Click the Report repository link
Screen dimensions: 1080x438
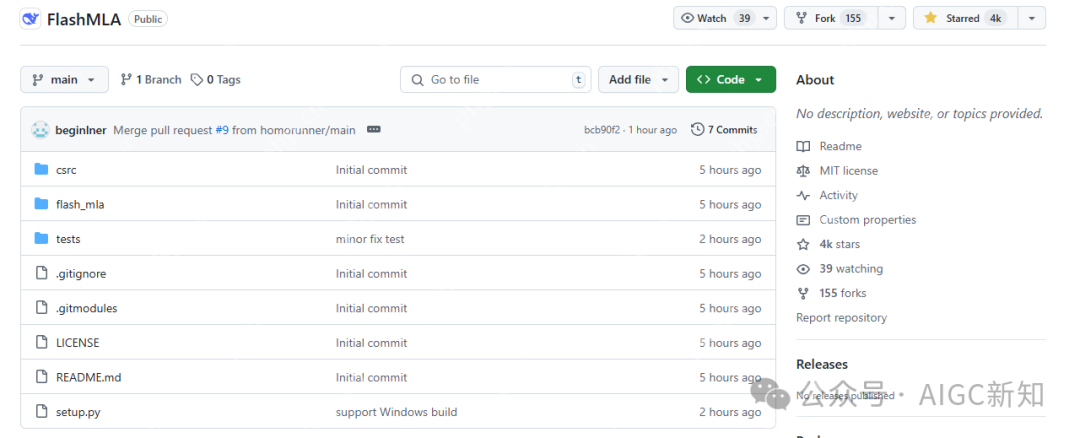coord(841,317)
